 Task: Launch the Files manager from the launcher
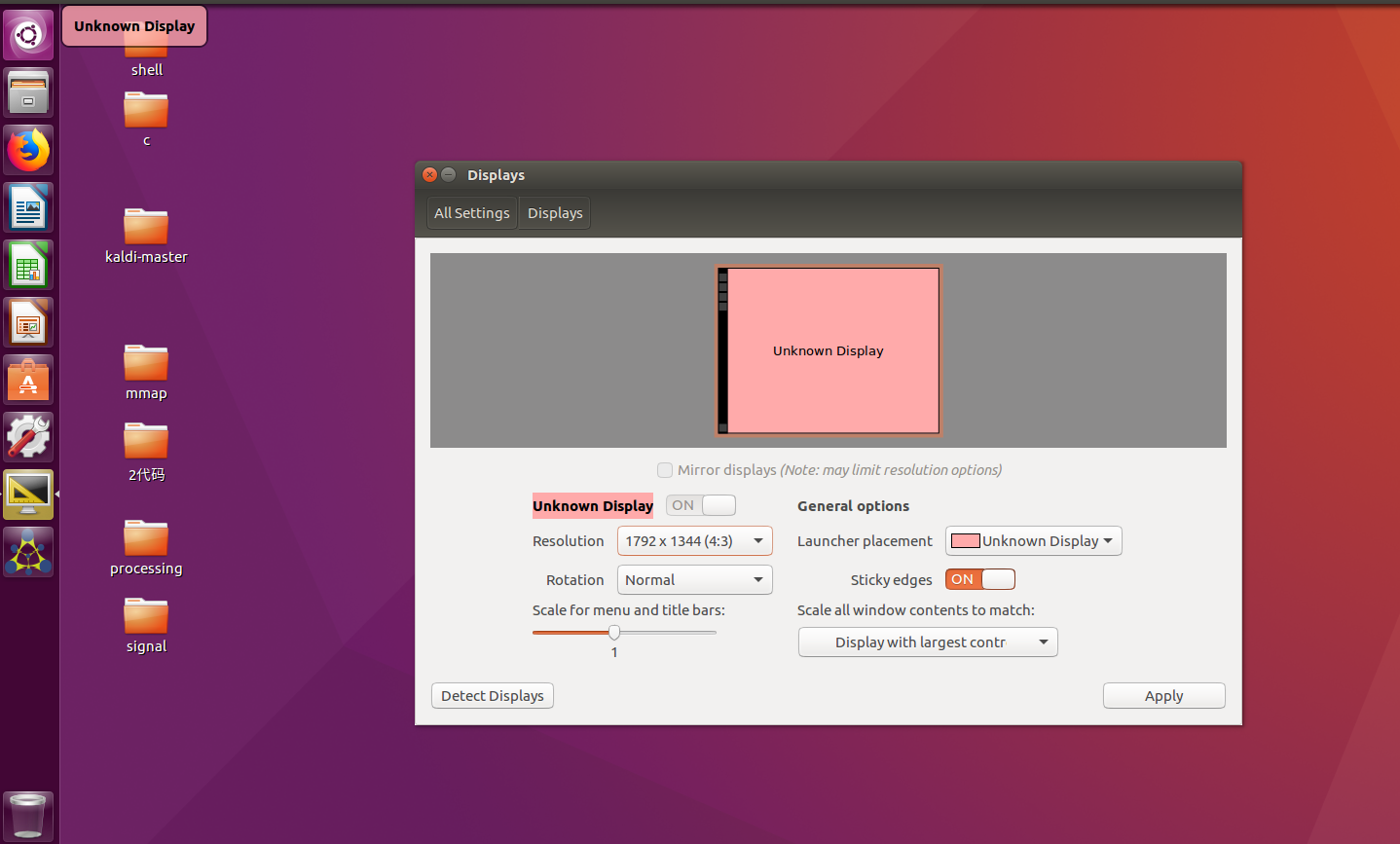click(28, 92)
